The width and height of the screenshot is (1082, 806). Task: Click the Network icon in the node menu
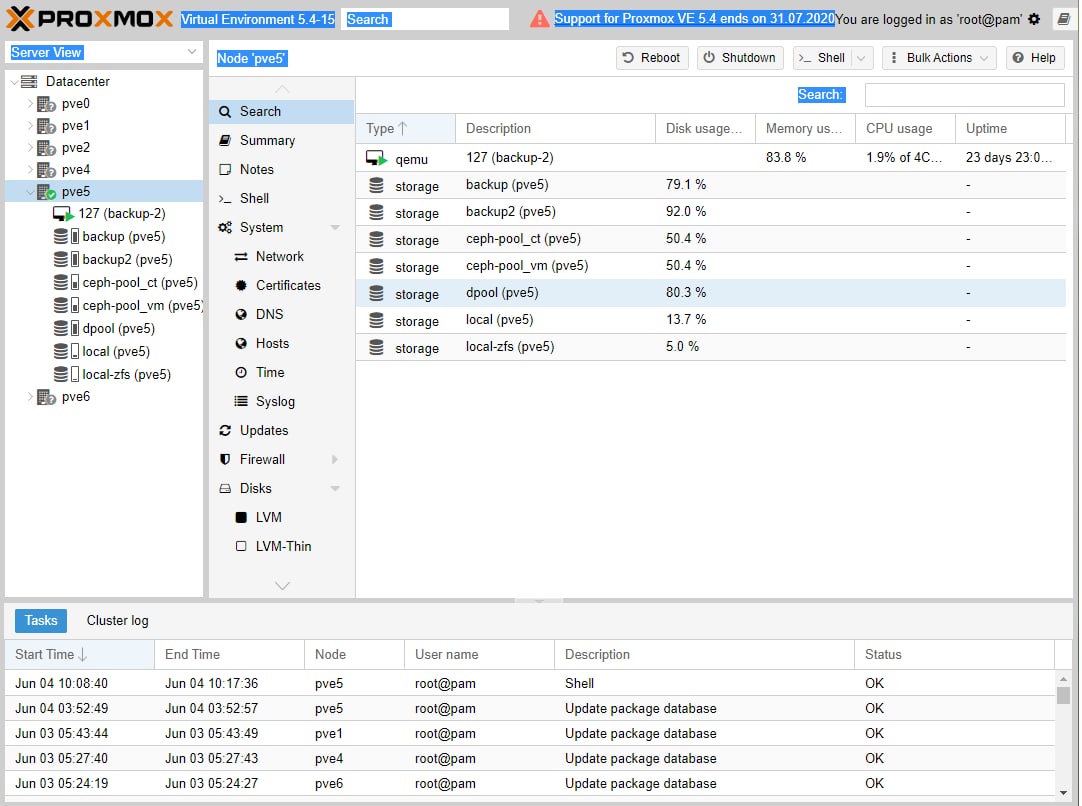241,257
